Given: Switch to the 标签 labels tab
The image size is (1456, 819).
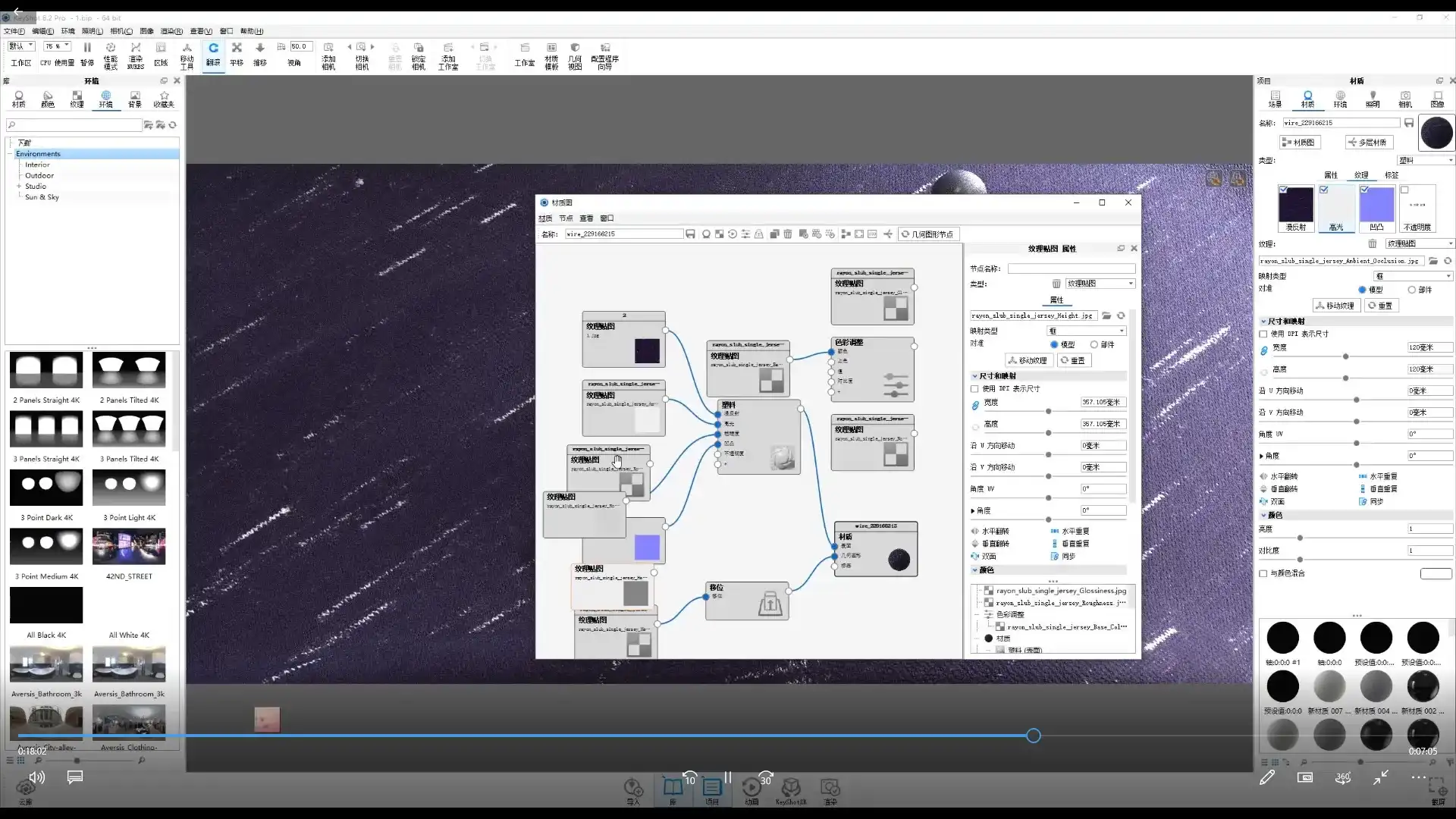Looking at the screenshot, I should [x=1391, y=175].
